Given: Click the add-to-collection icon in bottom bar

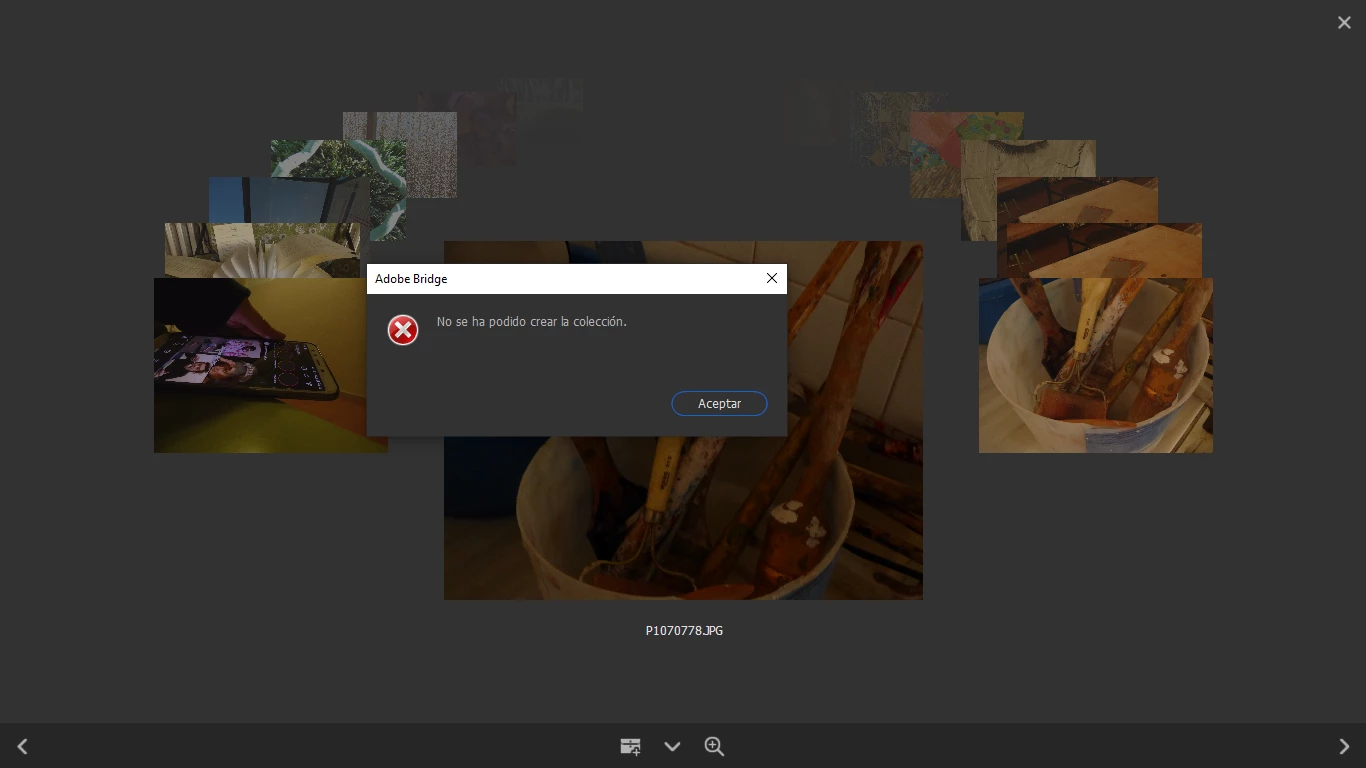Looking at the screenshot, I should [x=630, y=746].
